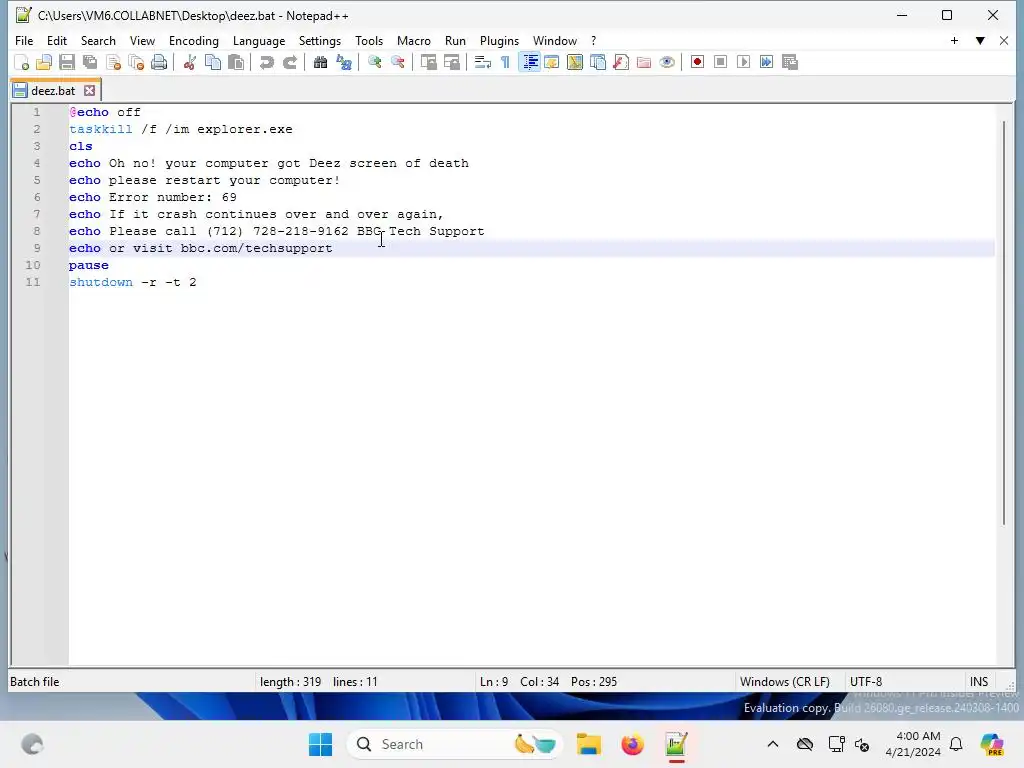Open the Replace toolbar icon
This screenshot has width=1024, height=768.
[344, 62]
